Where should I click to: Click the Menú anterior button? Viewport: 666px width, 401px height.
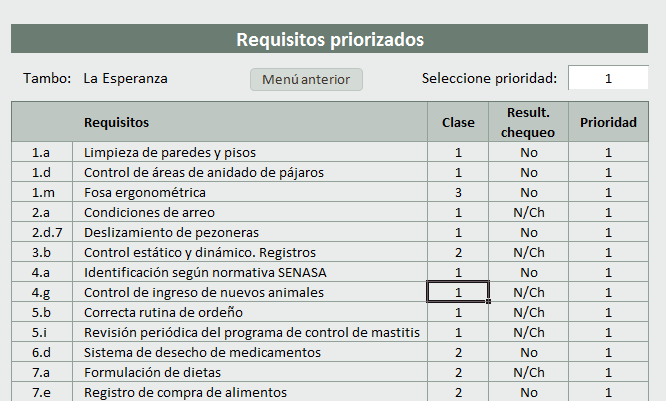[306, 79]
